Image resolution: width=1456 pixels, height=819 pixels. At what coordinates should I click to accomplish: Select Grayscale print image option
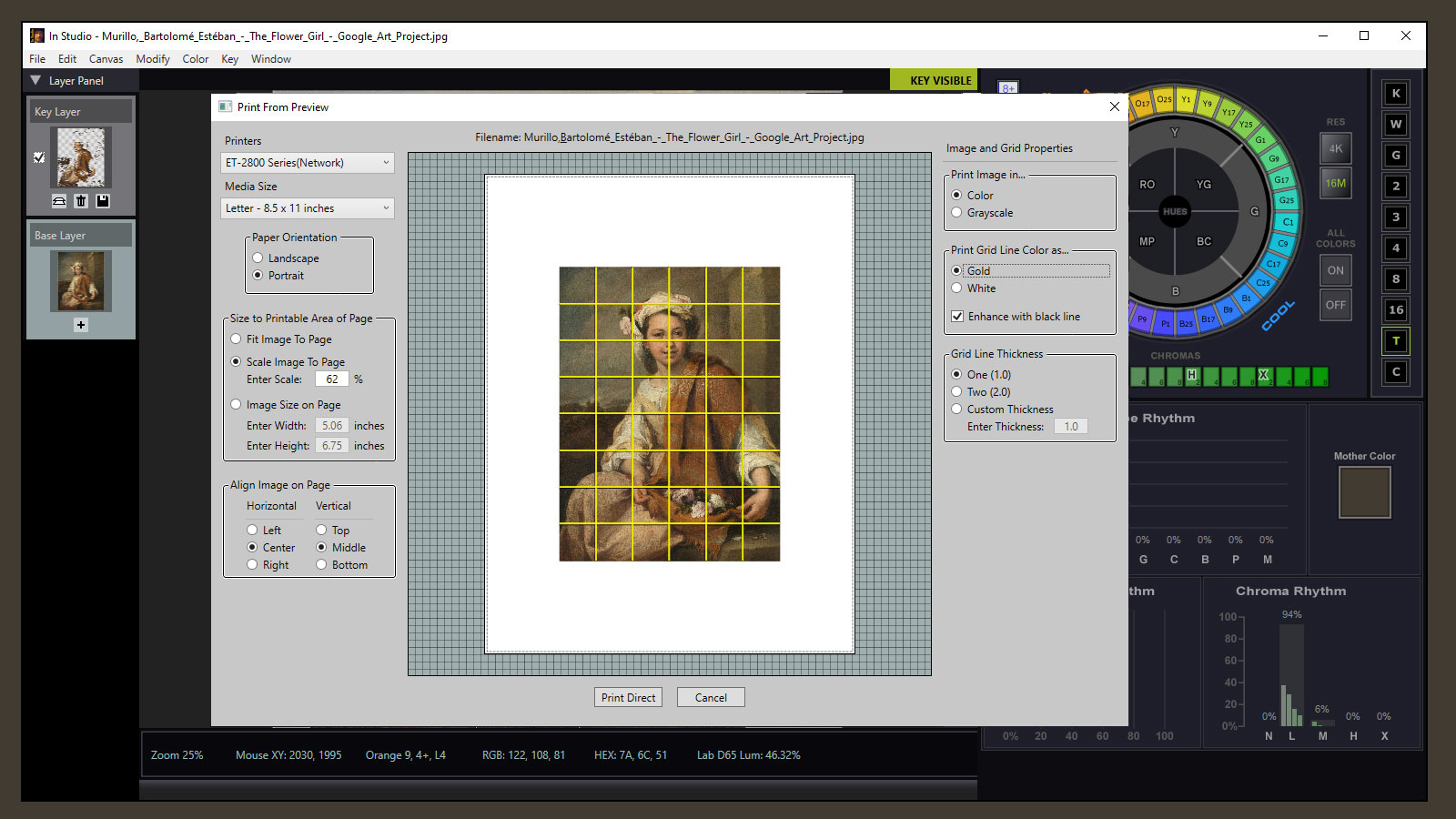(x=956, y=213)
